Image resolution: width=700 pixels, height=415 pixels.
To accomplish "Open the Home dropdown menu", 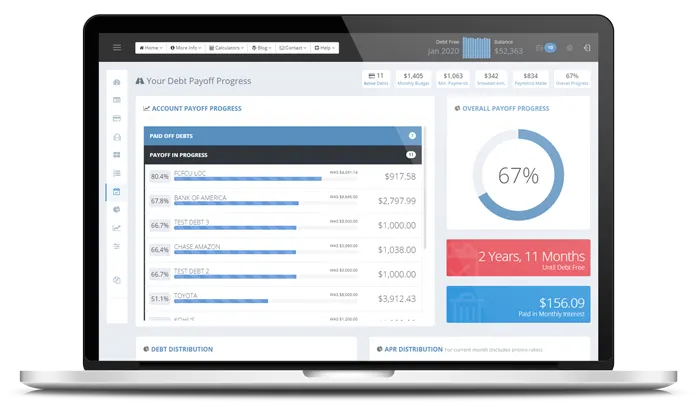I will (x=150, y=48).
